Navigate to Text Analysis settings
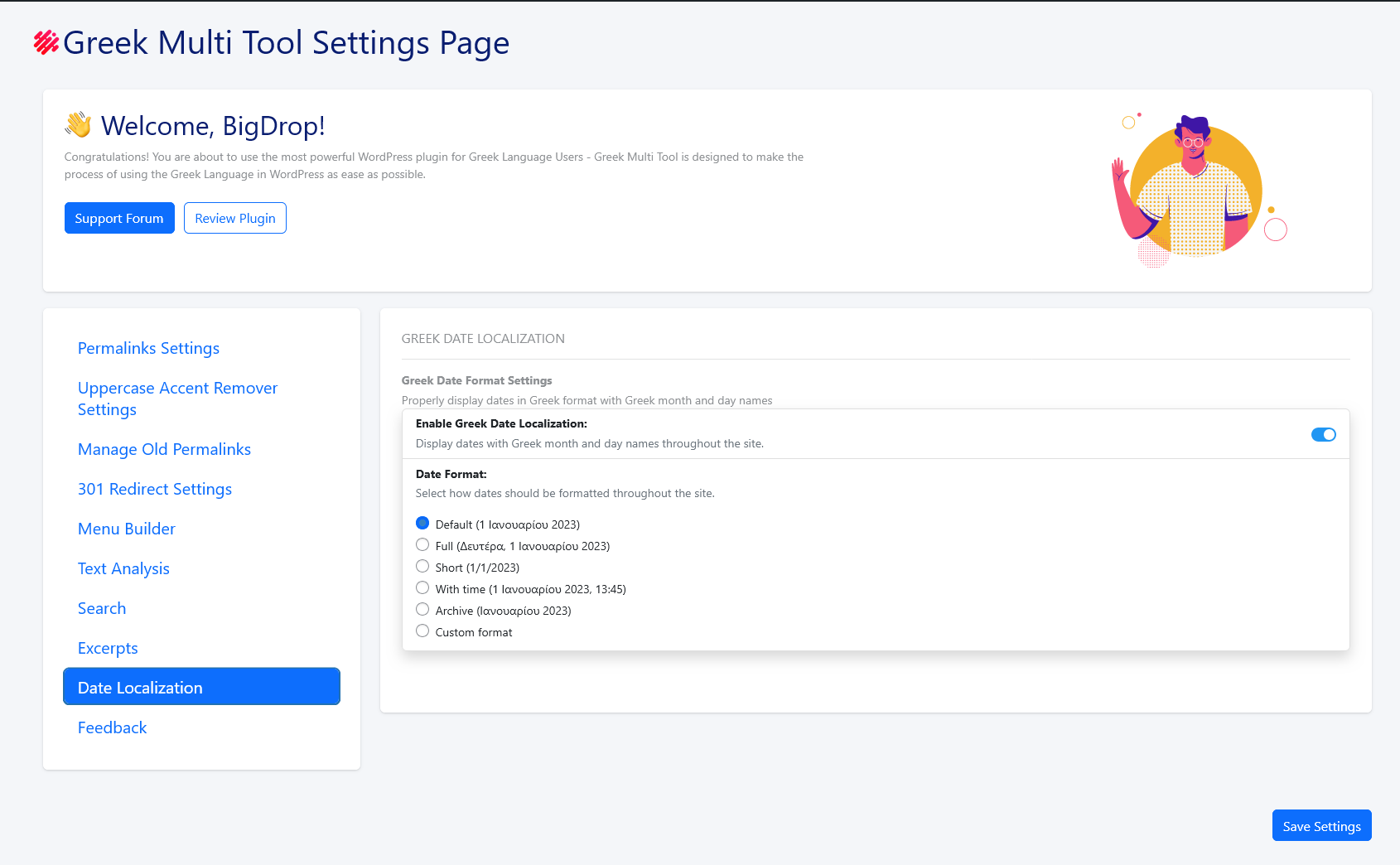 [123, 569]
